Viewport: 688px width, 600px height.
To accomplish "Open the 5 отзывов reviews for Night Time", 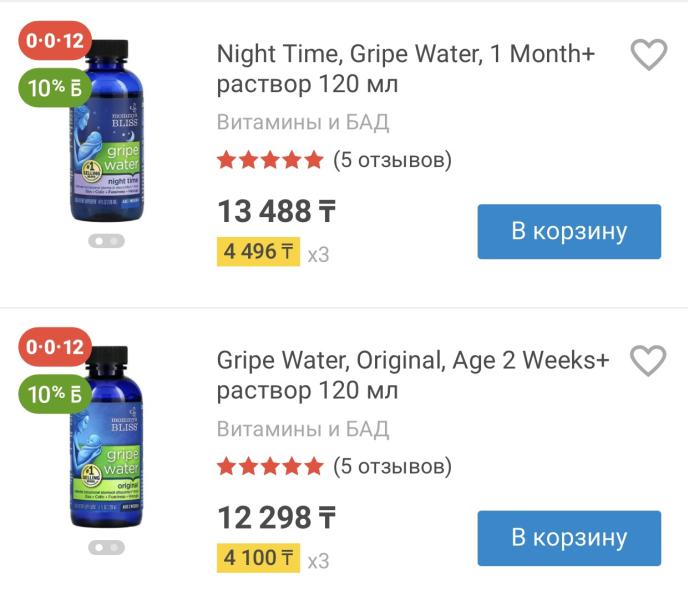I will click(392, 160).
